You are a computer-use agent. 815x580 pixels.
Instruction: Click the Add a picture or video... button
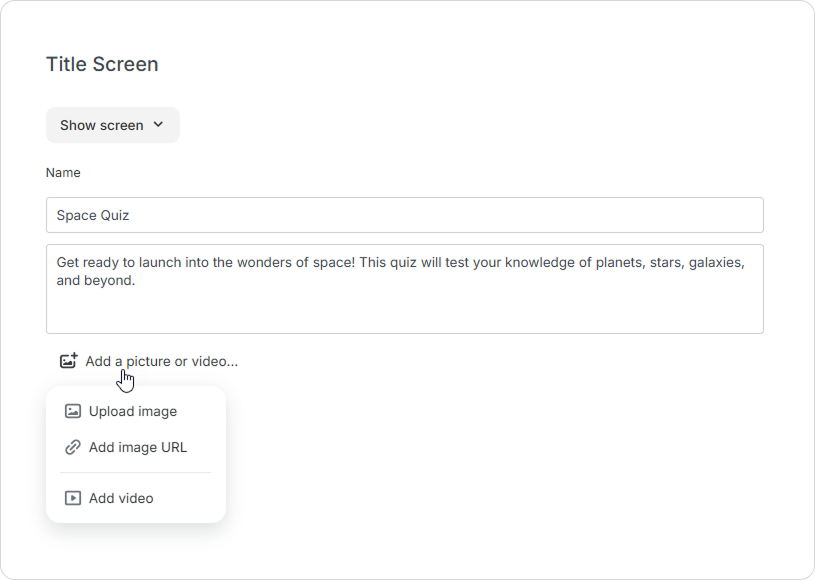tap(149, 361)
